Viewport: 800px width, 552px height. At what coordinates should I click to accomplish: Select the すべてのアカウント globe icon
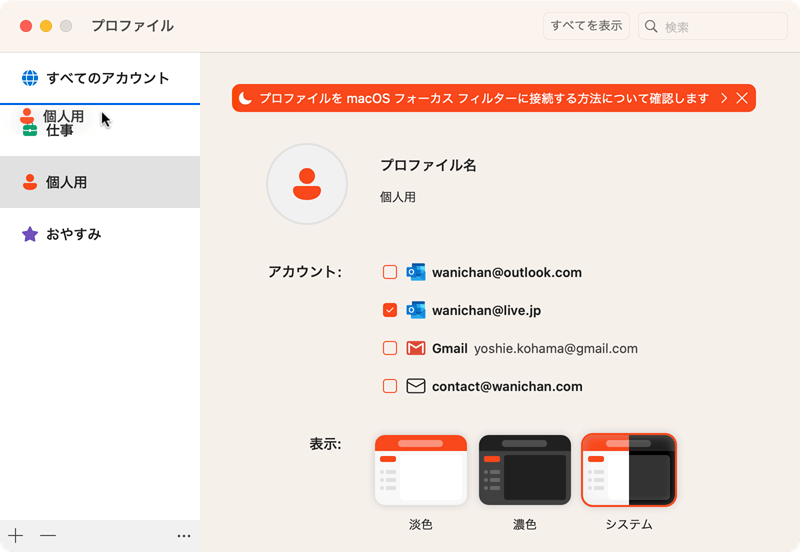(30, 78)
